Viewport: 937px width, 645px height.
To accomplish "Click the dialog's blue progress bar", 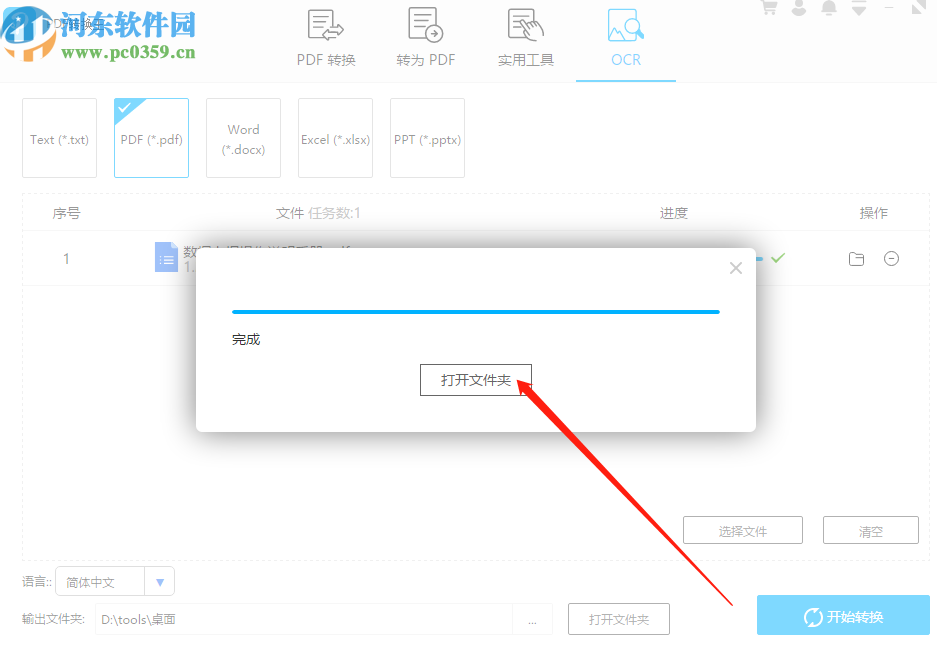I will coord(476,311).
